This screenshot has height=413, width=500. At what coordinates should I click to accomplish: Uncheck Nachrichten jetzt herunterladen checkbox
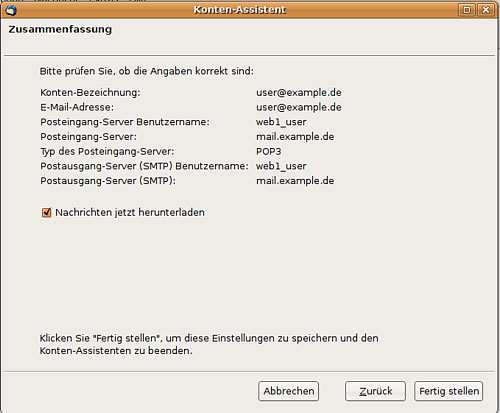click(x=46, y=212)
